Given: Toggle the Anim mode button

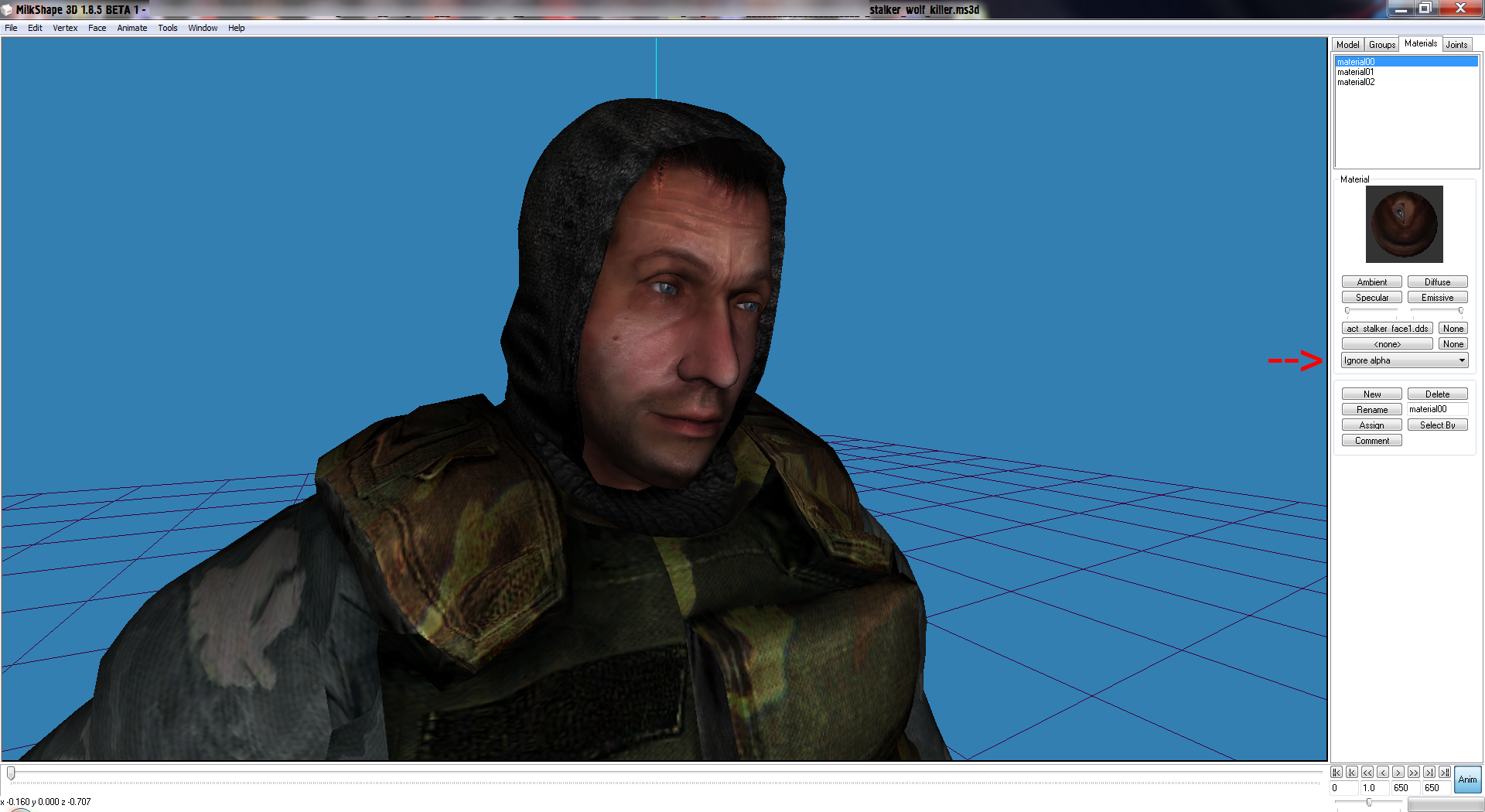Looking at the screenshot, I should [1468, 780].
